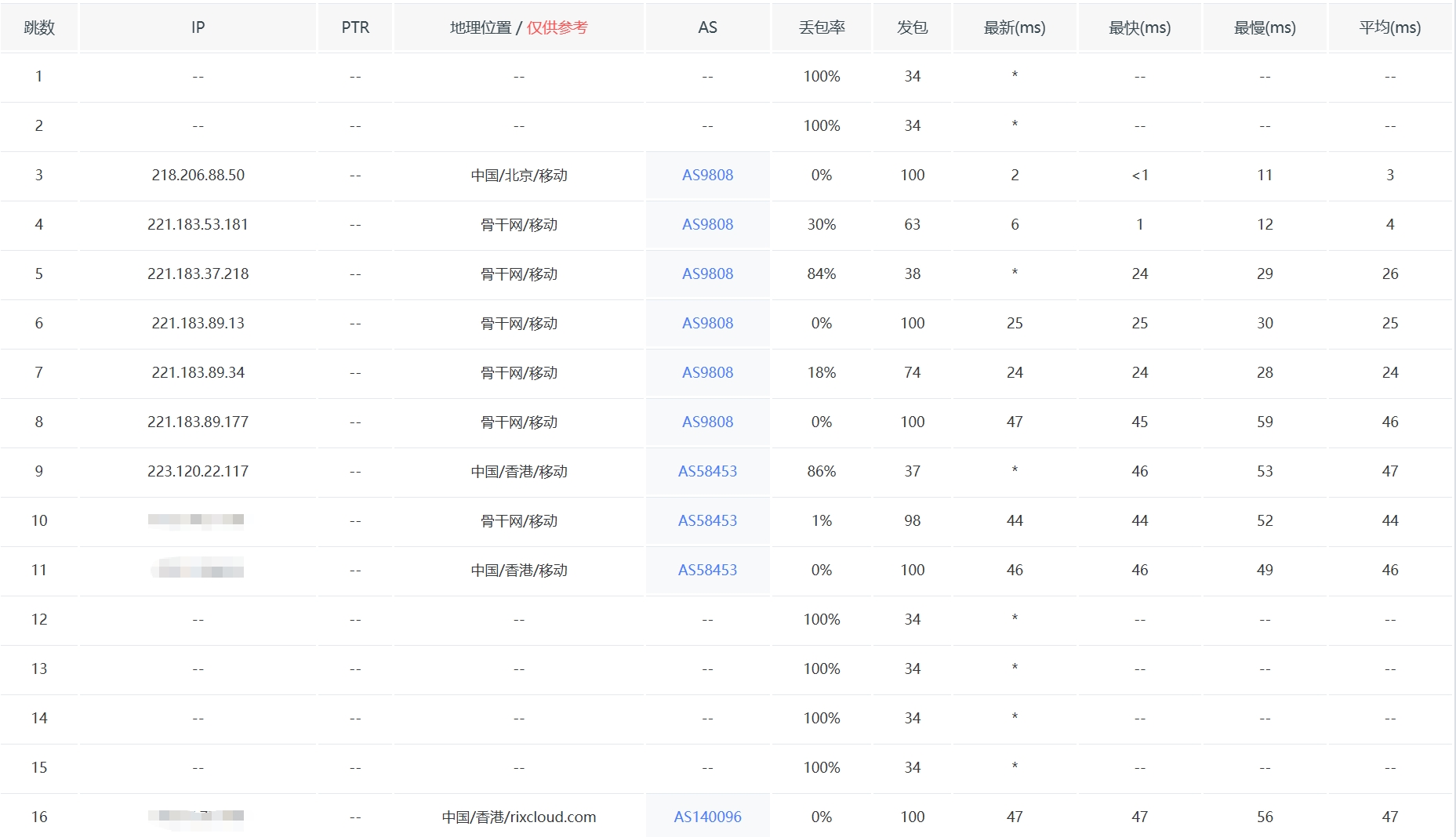The image size is (1456, 837).
Task: Select the sent packets value 38
Action: click(912, 274)
